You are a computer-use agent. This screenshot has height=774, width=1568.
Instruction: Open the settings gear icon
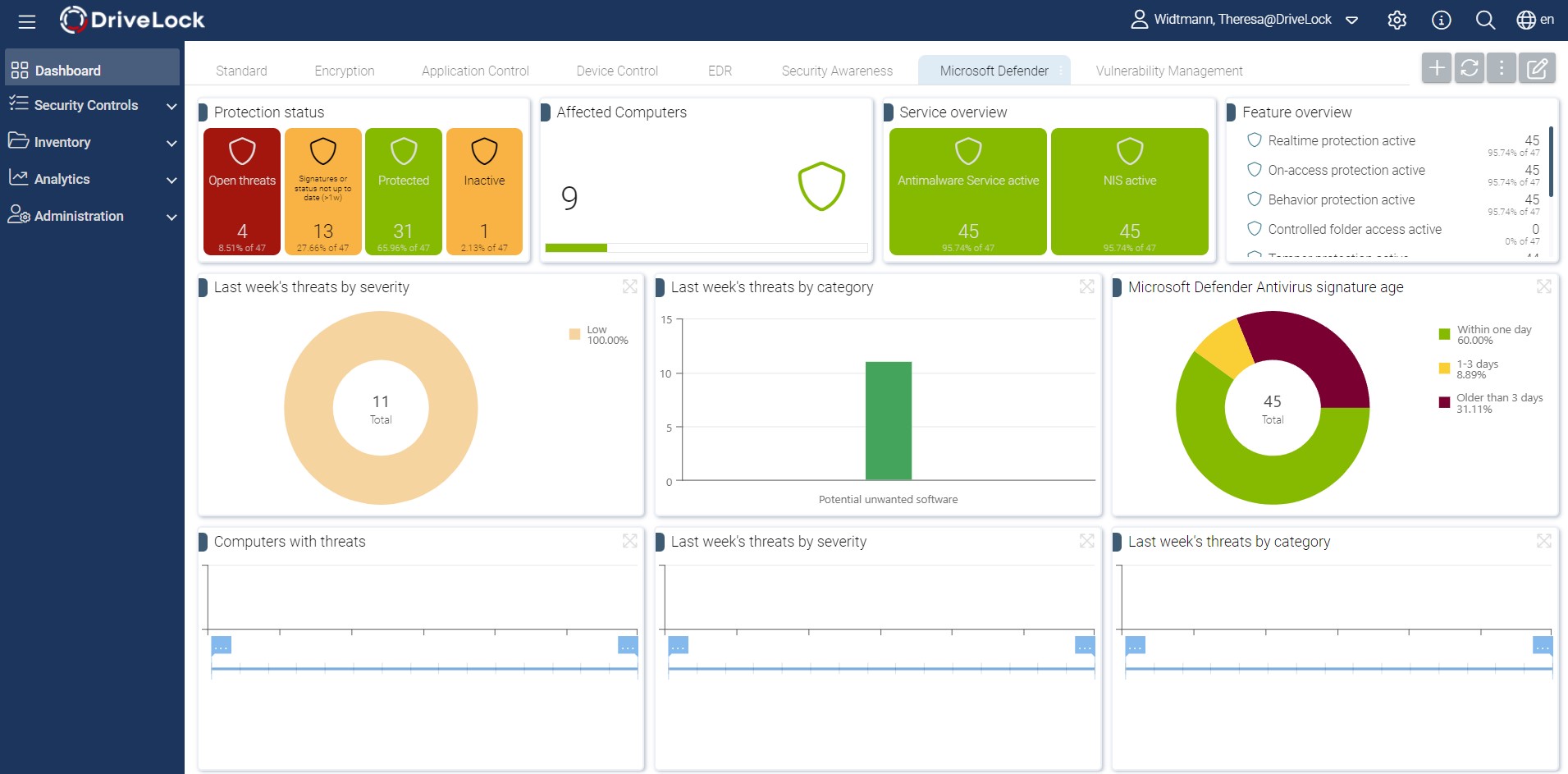pos(1397,20)
